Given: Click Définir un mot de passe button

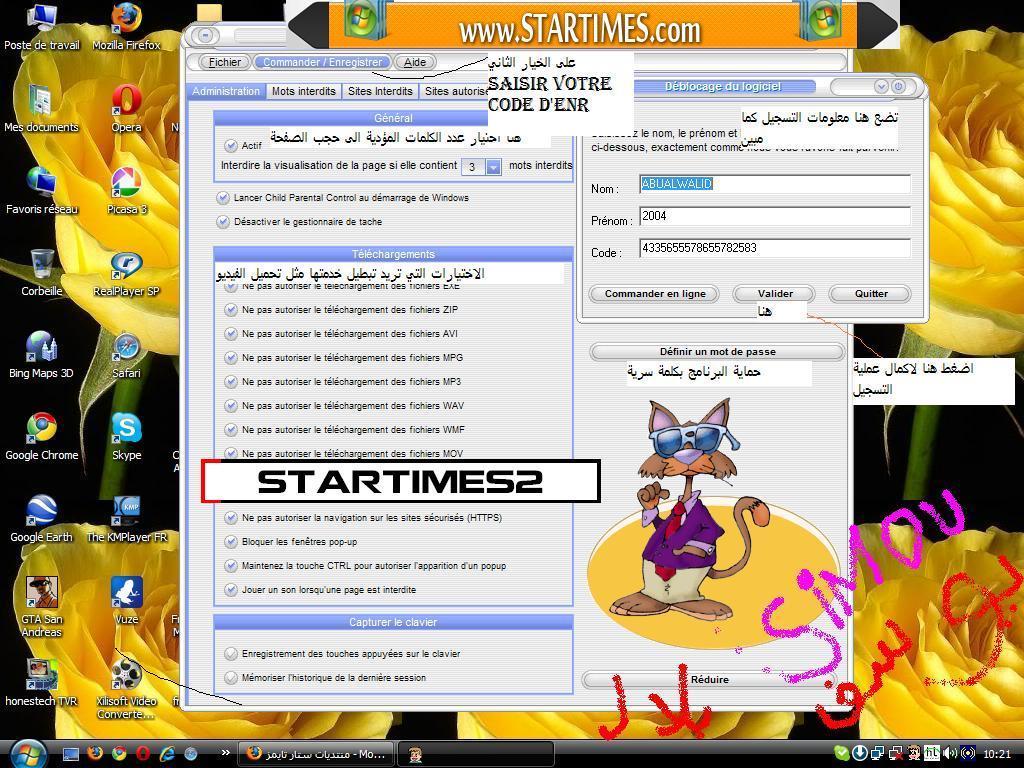Looking at the screenshot, I should click(x=717, y=351).
